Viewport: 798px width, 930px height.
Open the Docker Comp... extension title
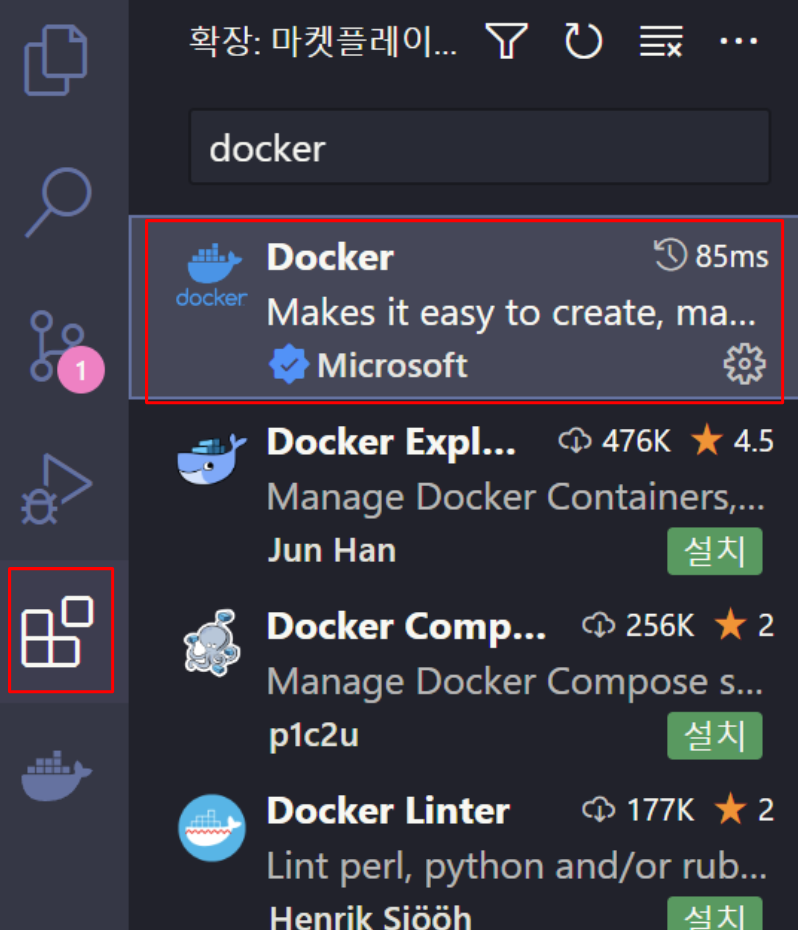tap(406, 627)
